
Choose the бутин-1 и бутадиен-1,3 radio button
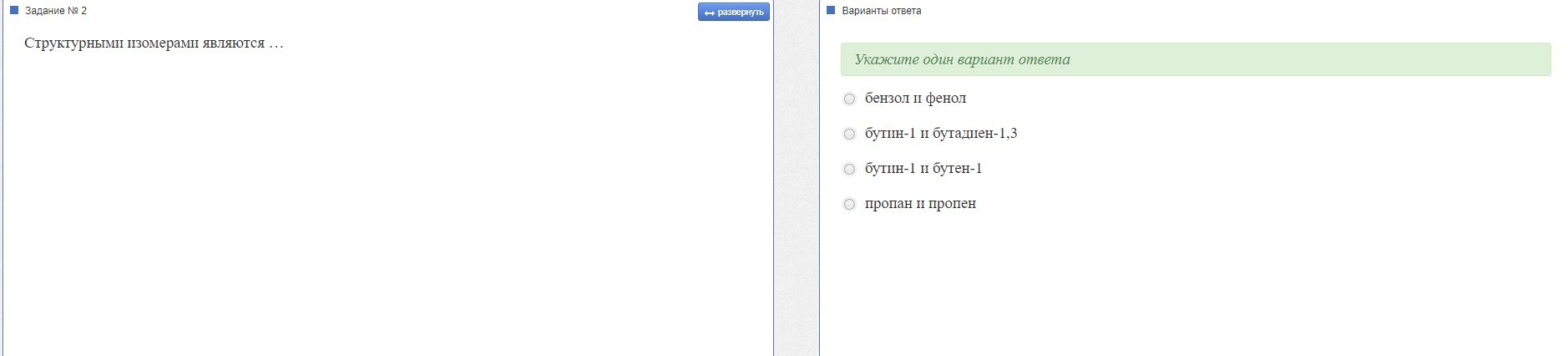(x=849, y=135)
